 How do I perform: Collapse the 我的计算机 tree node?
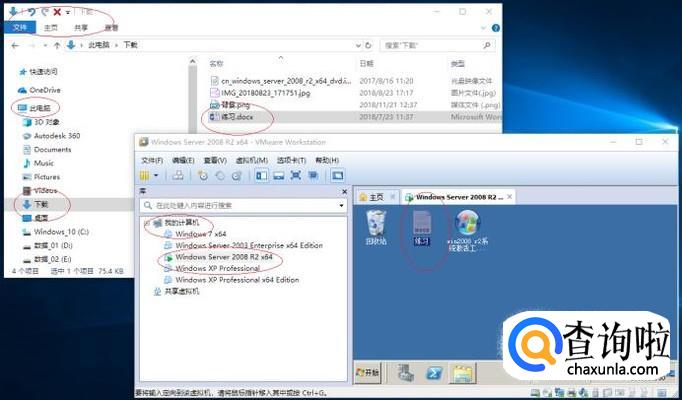click(145, 223)
